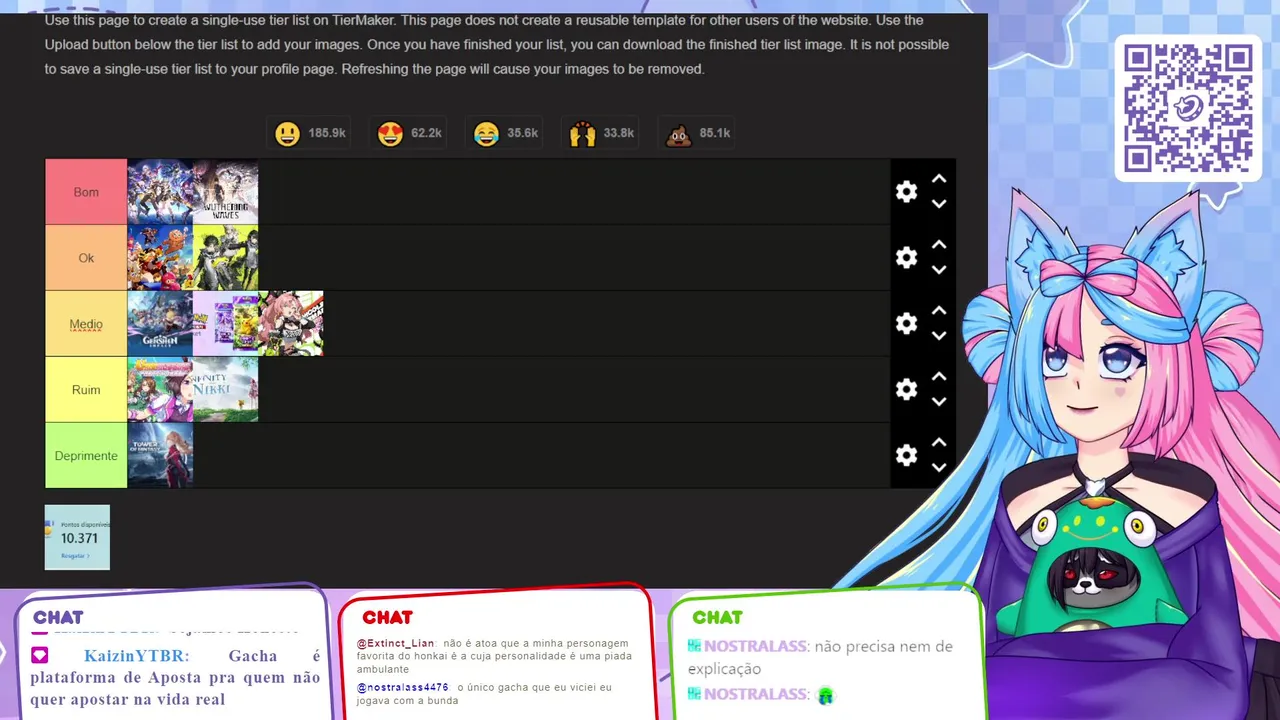Viewport: 1280px width, 720px height.
Task: Move Deprimente tier down with arrow
Action: [939, 468]
